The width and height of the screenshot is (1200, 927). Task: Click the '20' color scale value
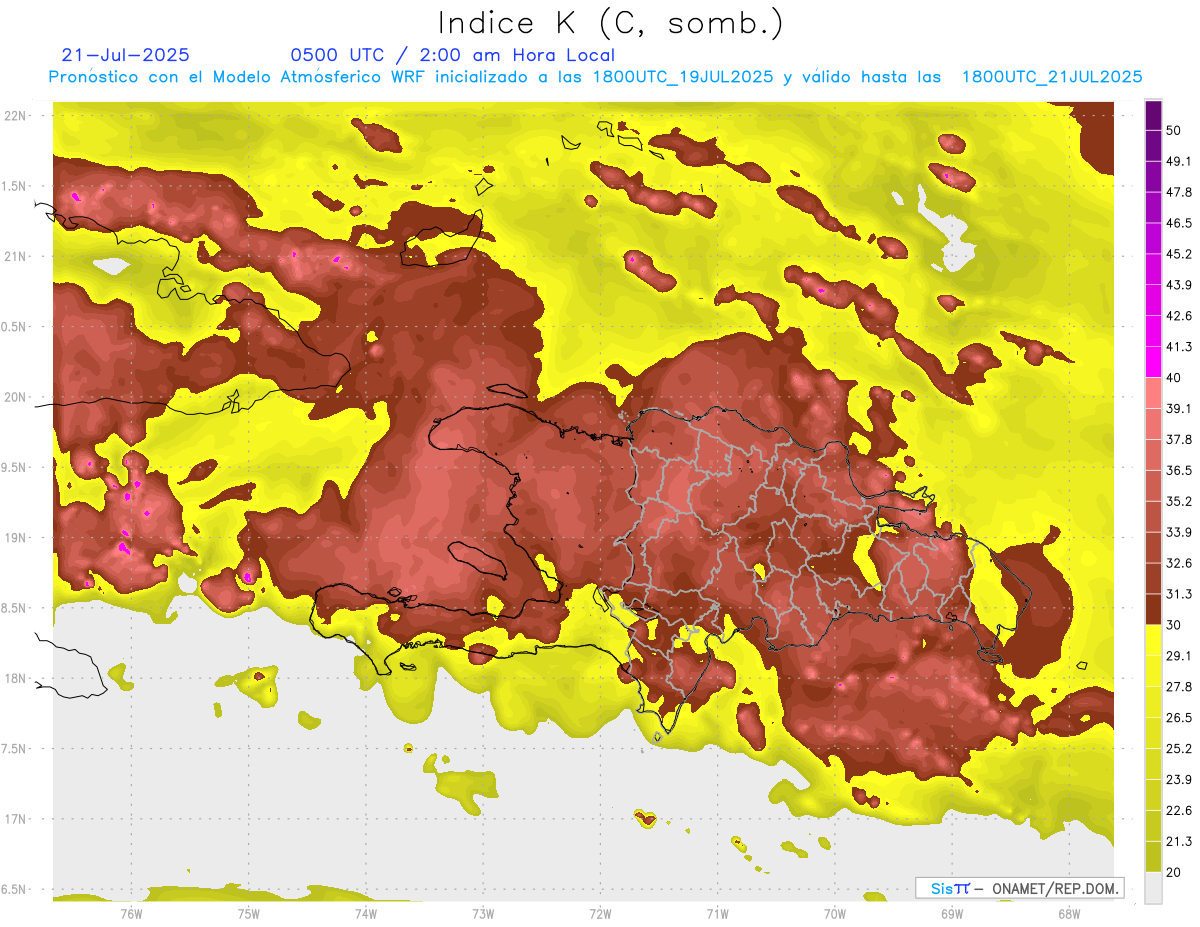coord(1174,873)
